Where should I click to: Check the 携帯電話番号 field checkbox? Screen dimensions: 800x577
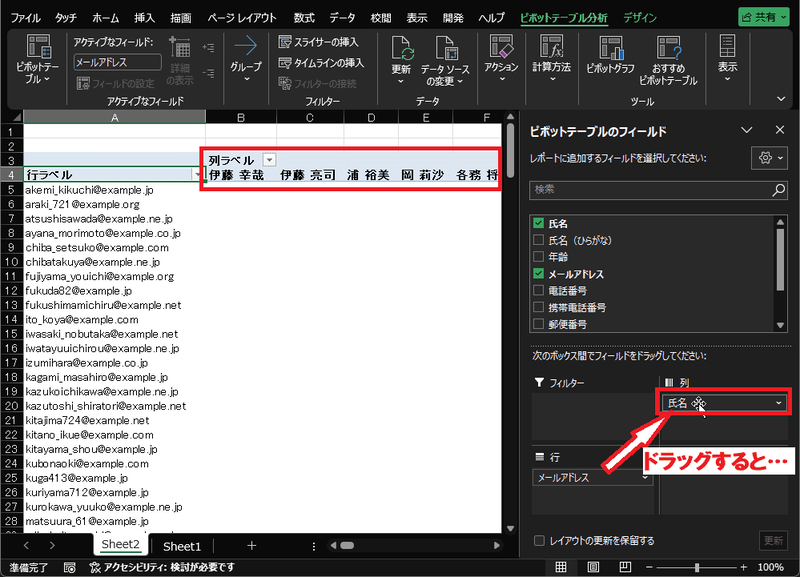point(538,307)
